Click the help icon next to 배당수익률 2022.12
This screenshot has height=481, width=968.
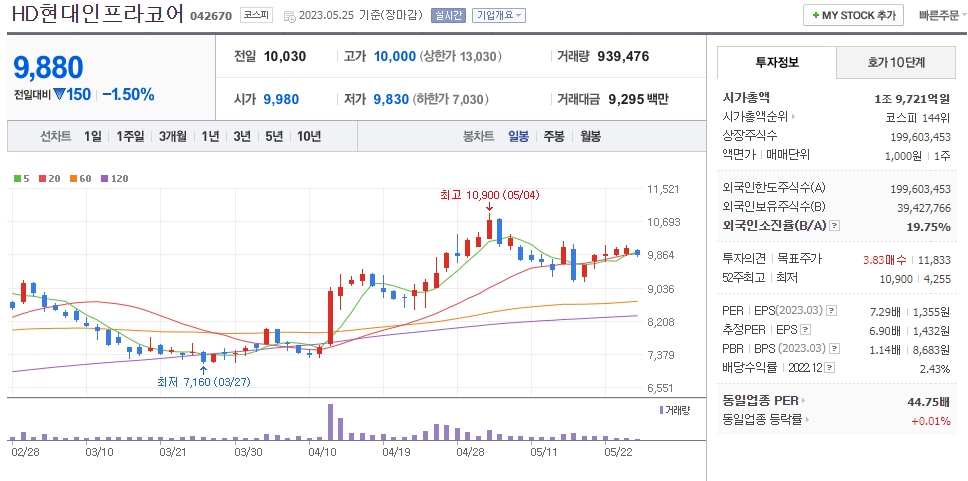(830, 368)
